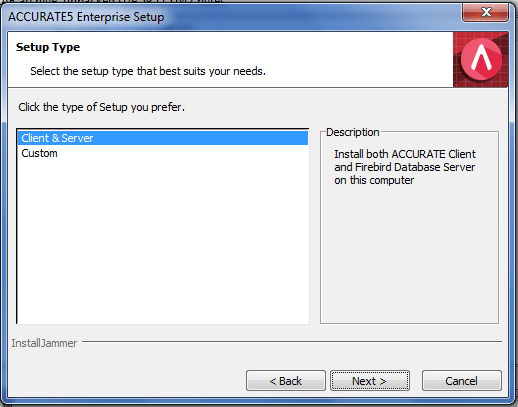
Task: Click the red ACCURATE logo icon
Action: [x=480, y=59]
